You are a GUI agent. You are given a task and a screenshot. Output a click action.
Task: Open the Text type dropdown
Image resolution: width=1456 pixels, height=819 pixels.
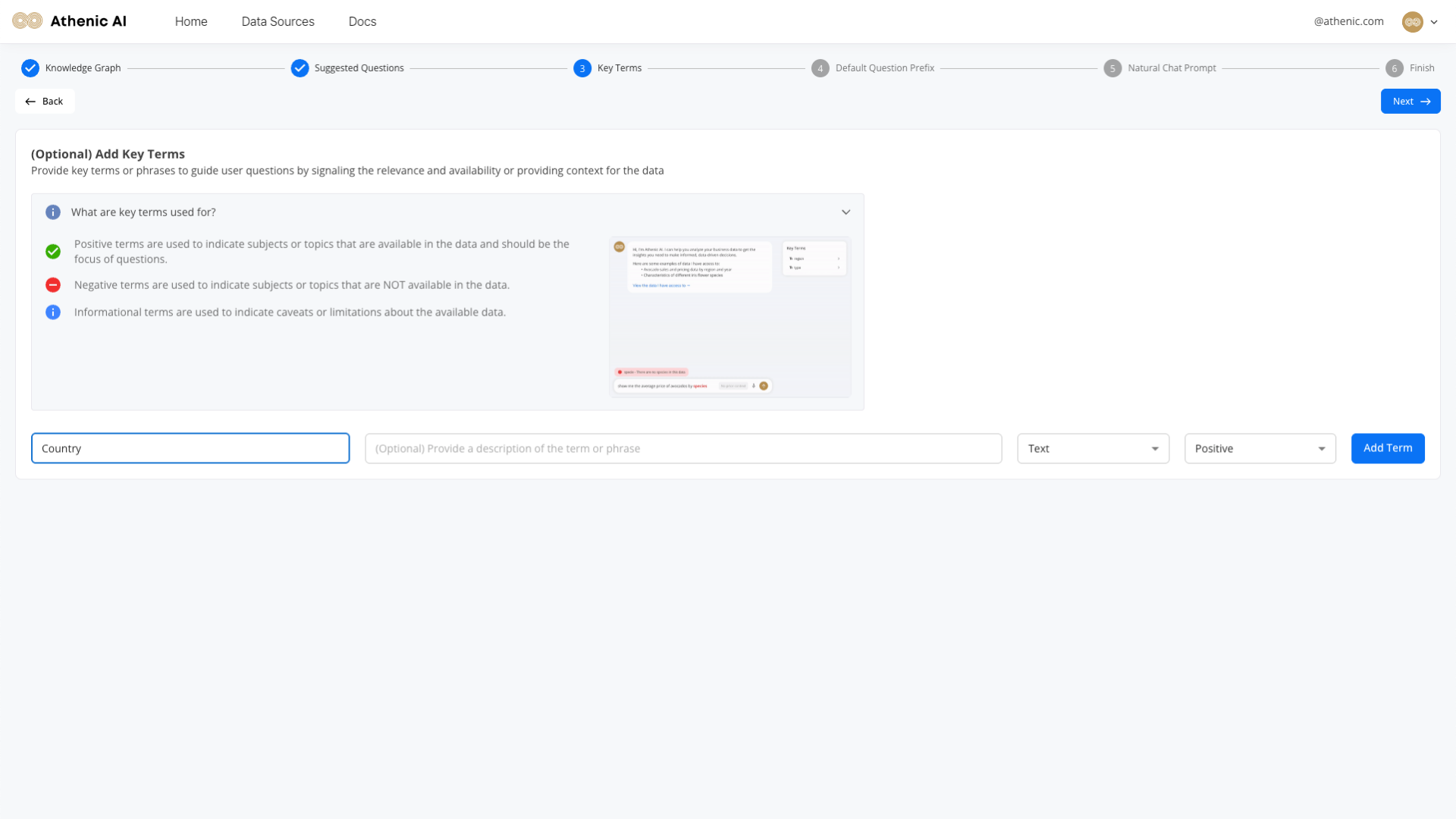coord(1093,449)
